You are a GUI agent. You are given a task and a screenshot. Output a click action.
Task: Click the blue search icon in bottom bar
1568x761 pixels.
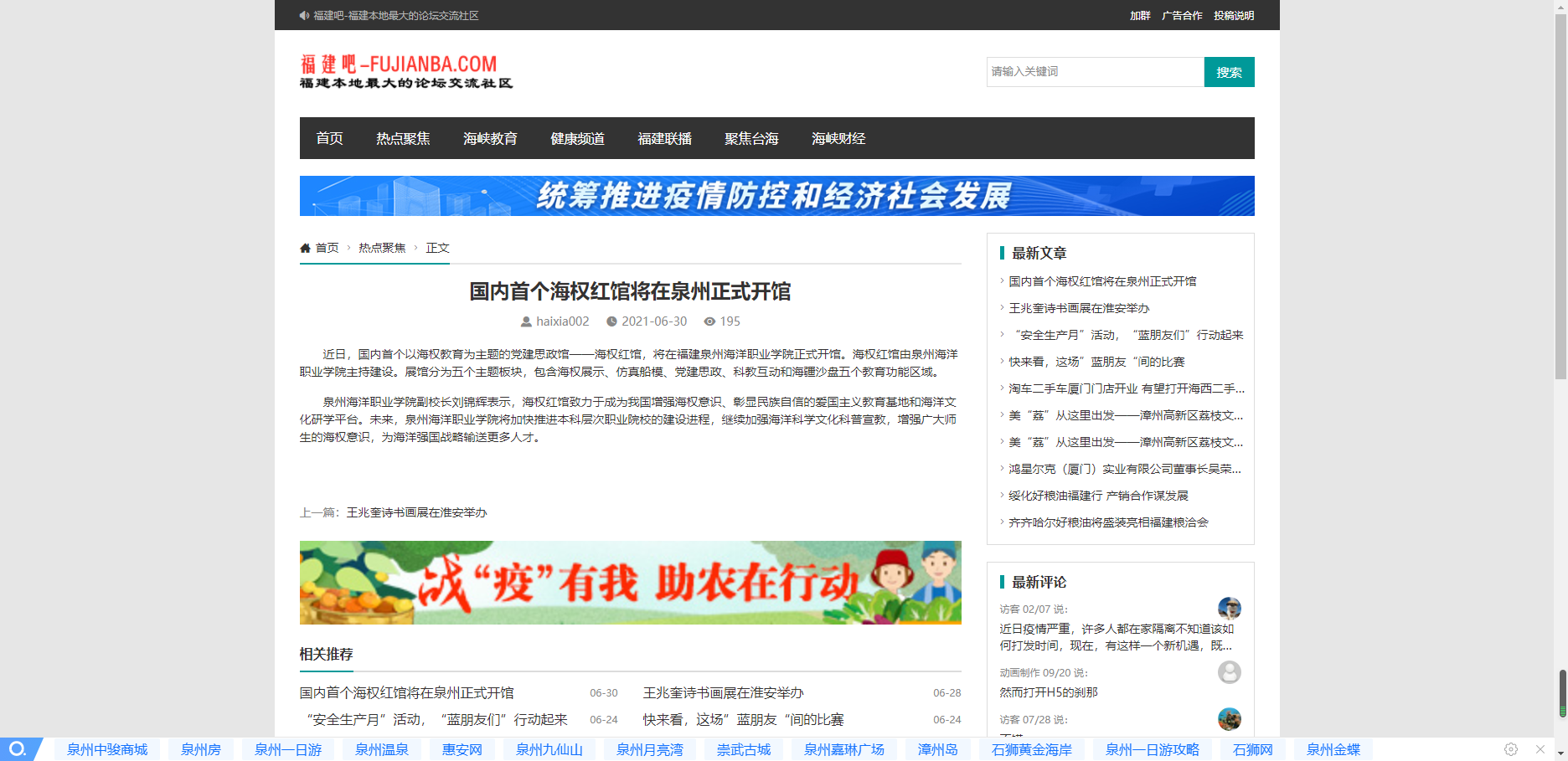pos(18,749)
